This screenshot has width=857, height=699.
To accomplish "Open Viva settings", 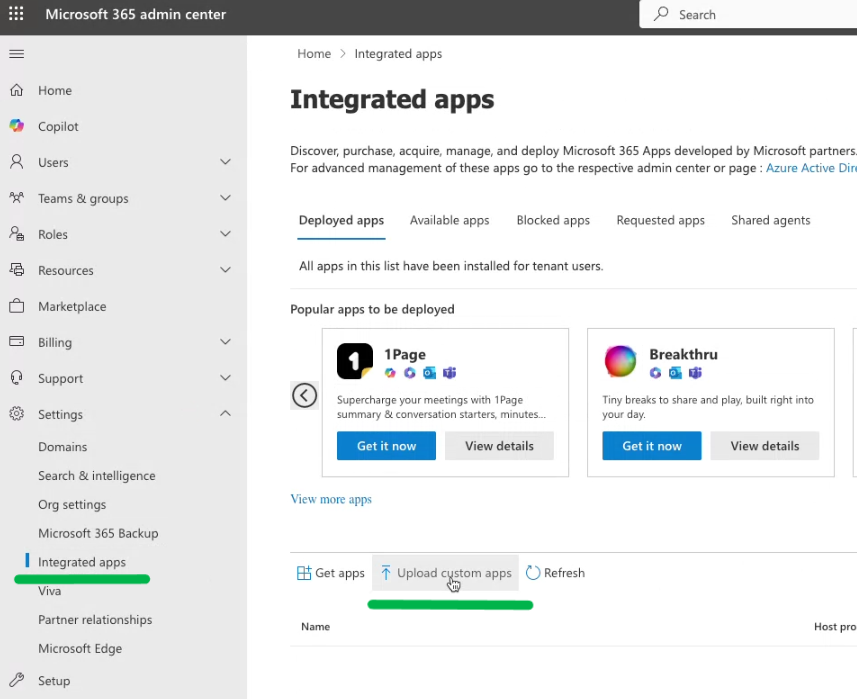I will [50, 591].
